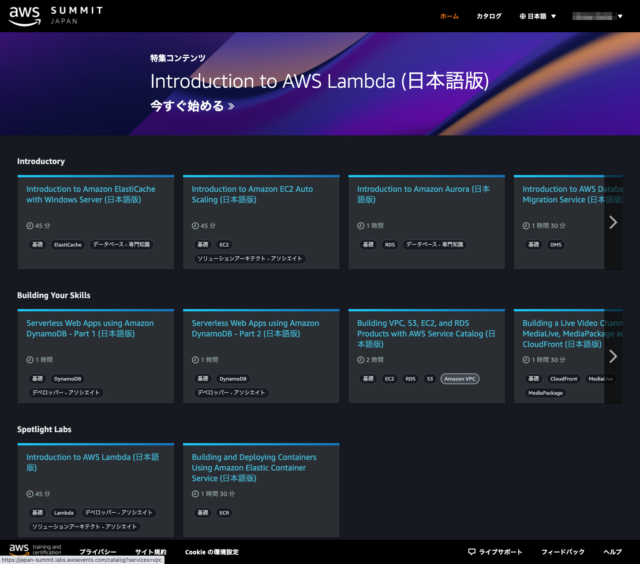This screenshot has height=564, width=640.
Task: Select DynamoDB tag on Part 2 card
Action: (233, 379)
